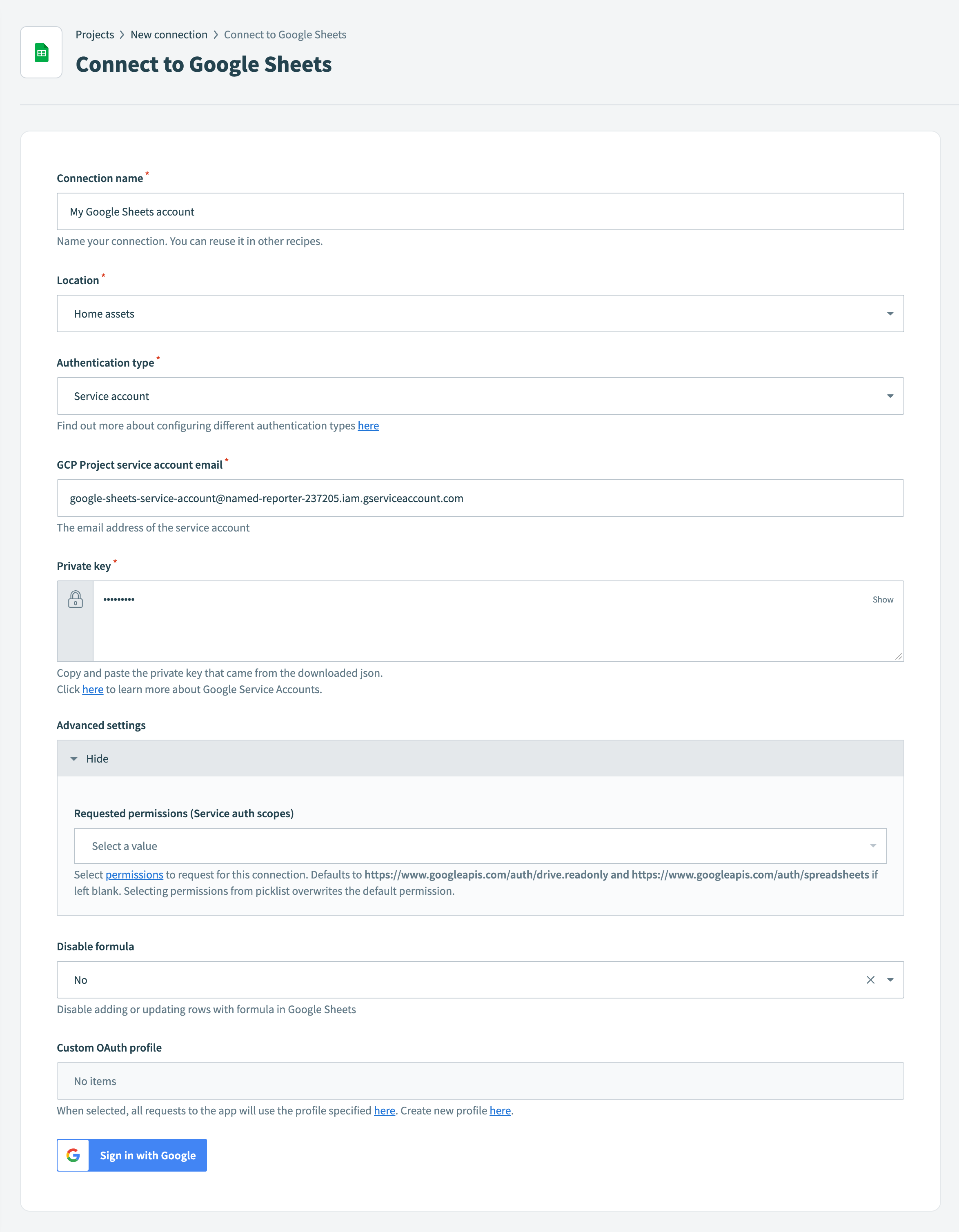
Task: Open the permissions link in Advanced settings
Action: pos(134,875)
